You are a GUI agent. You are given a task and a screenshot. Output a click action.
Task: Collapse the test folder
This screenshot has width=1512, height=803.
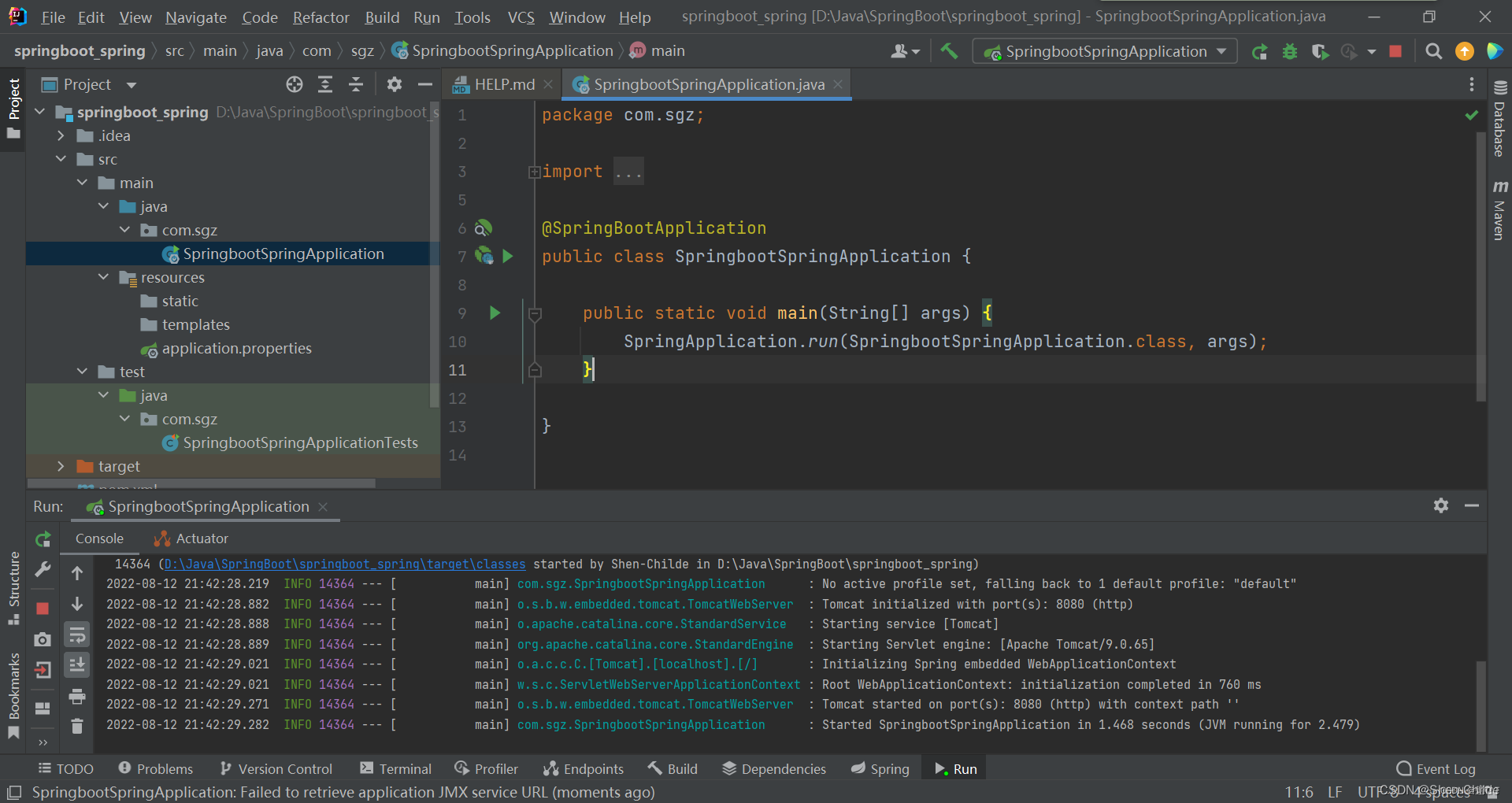pyautogui.click(x=83, y=372)
